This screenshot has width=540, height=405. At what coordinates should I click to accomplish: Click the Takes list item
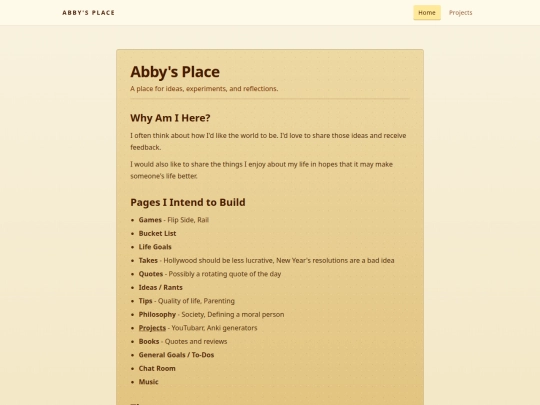(x=267, y=260)
